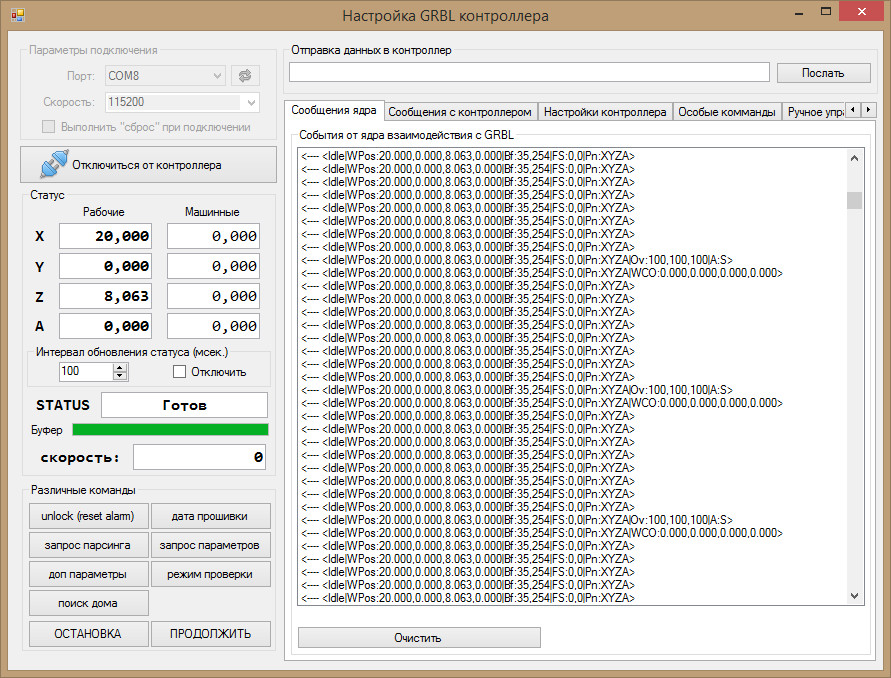Click the 'Рабочие' column header label
The width and height of the screenshot is (891, 678).
tap(103, 212)
